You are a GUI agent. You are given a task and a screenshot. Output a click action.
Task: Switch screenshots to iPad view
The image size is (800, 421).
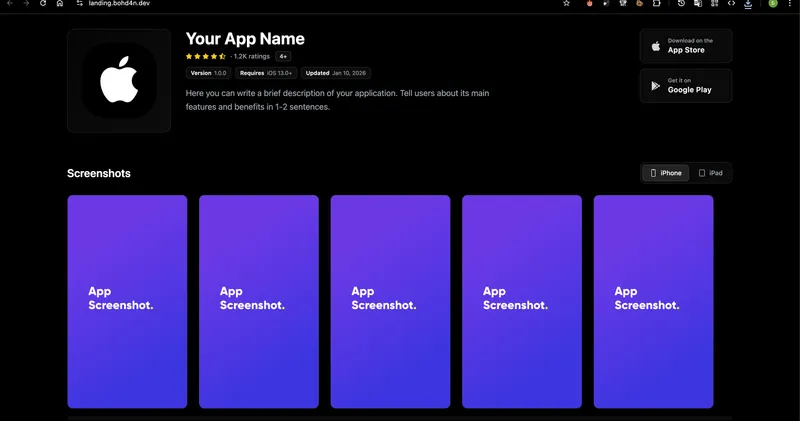[710, 173]
